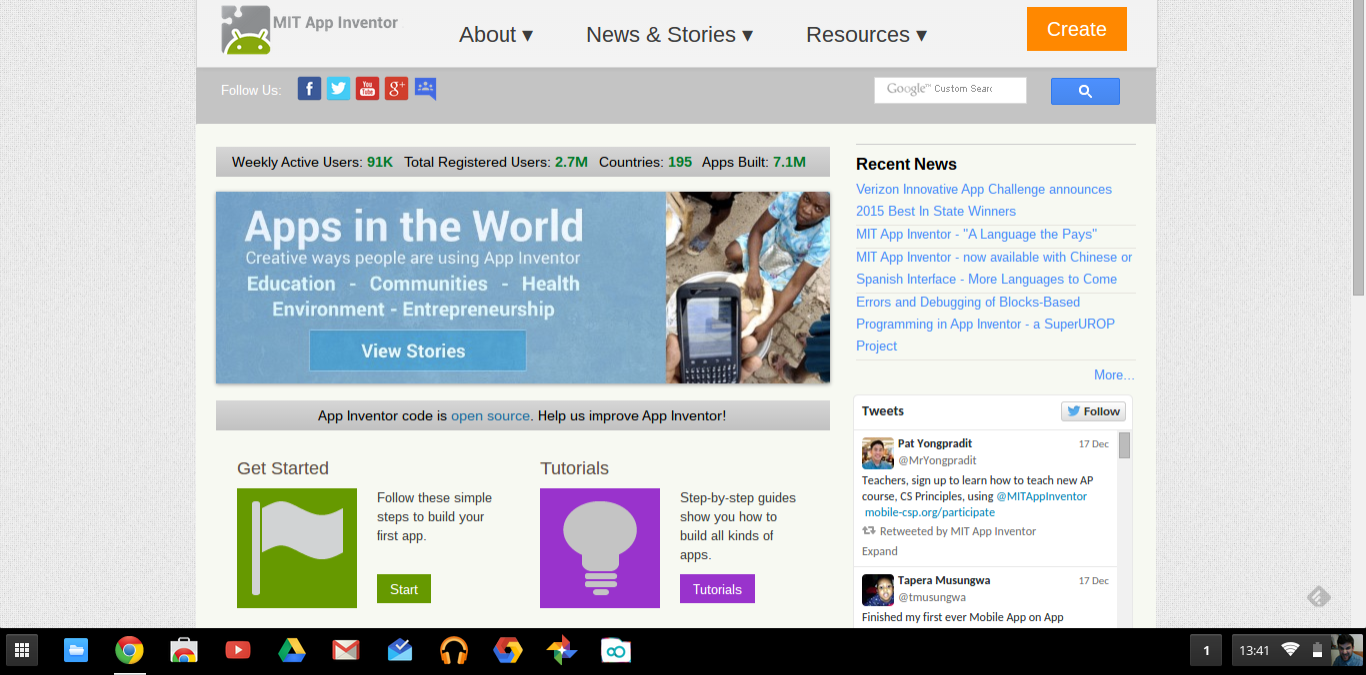Click the MIT App Inventor Android logo
This screenshot has width=1366, height=675.
(x=247, y=30)
